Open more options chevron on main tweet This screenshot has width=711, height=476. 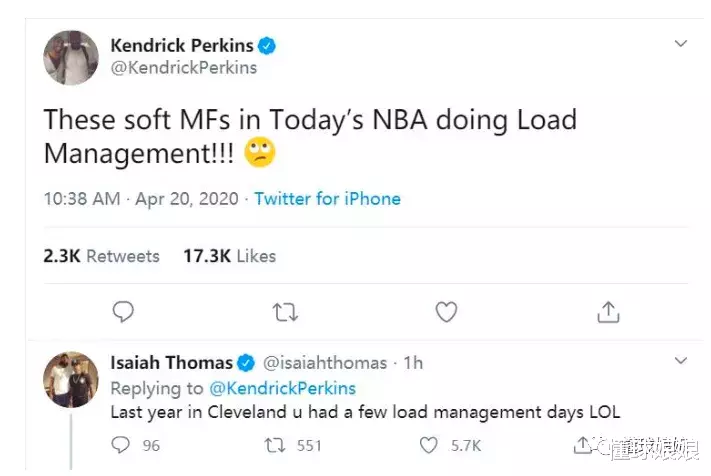click(681, 44)
